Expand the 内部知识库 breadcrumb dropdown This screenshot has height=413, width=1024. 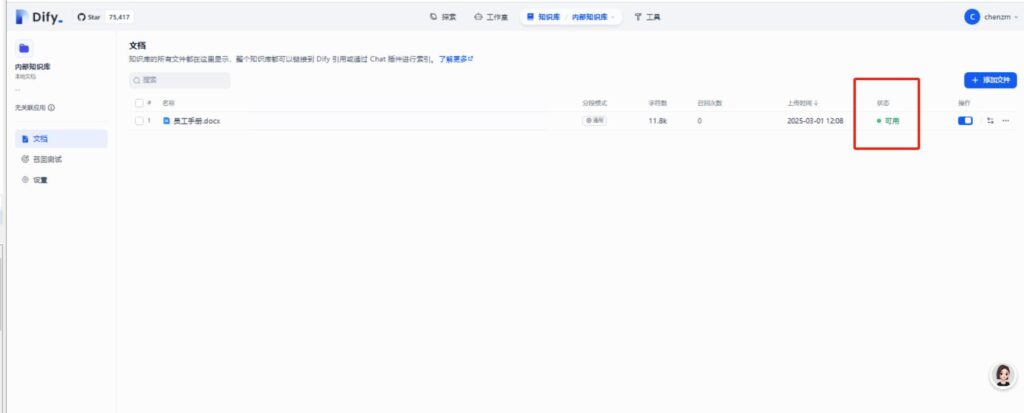click(612, 17)
